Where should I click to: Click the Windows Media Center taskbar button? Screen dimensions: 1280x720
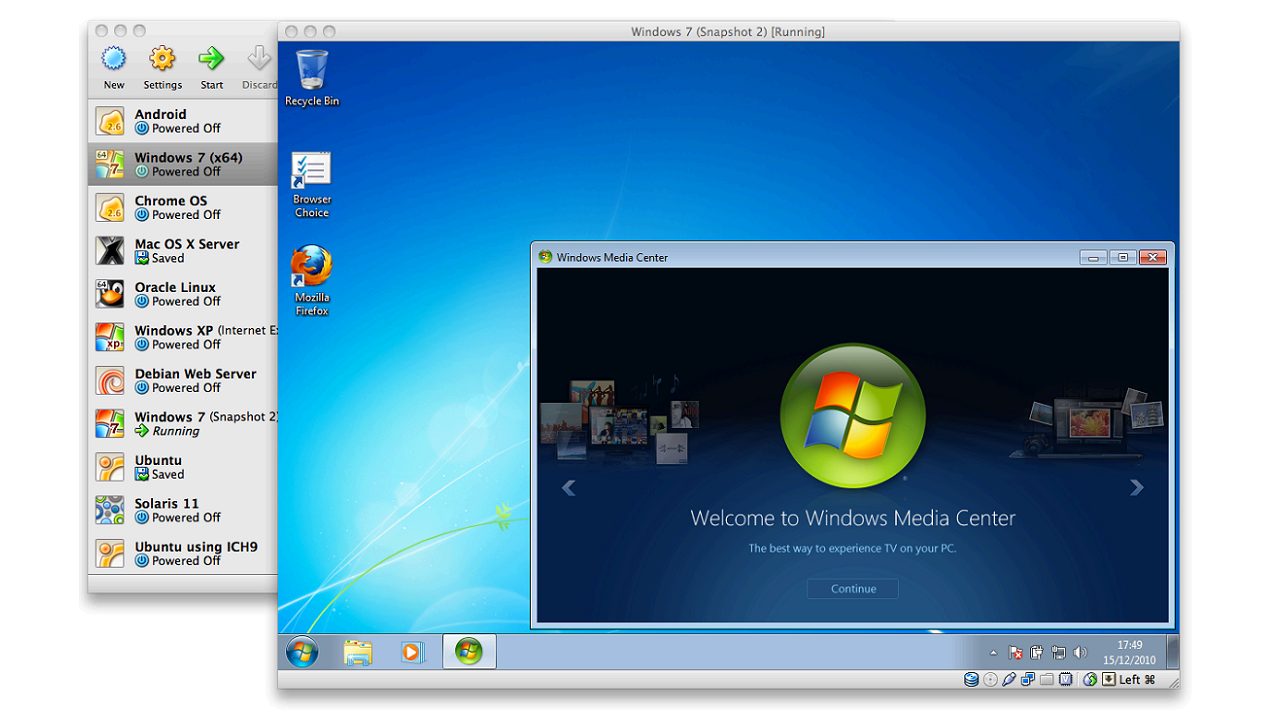(469, 652)
